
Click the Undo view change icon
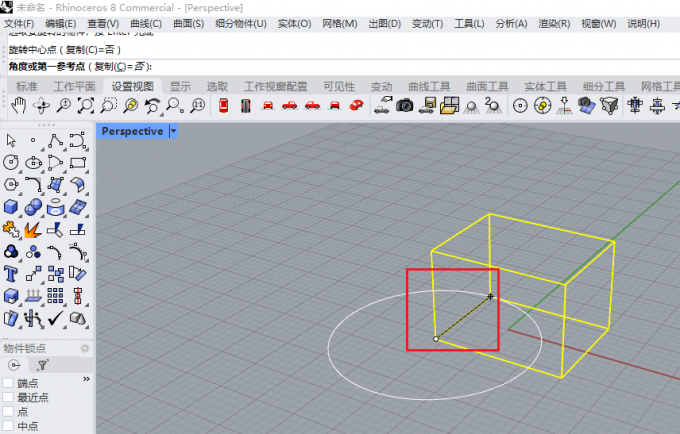152,106
